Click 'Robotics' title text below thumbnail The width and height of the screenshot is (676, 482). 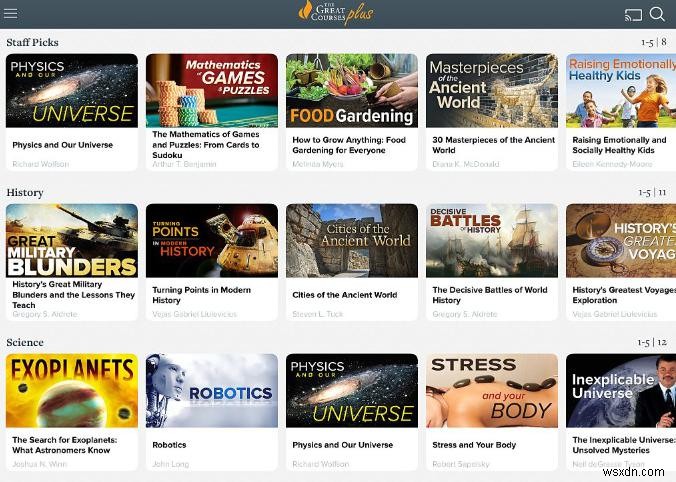pos(169,445)
